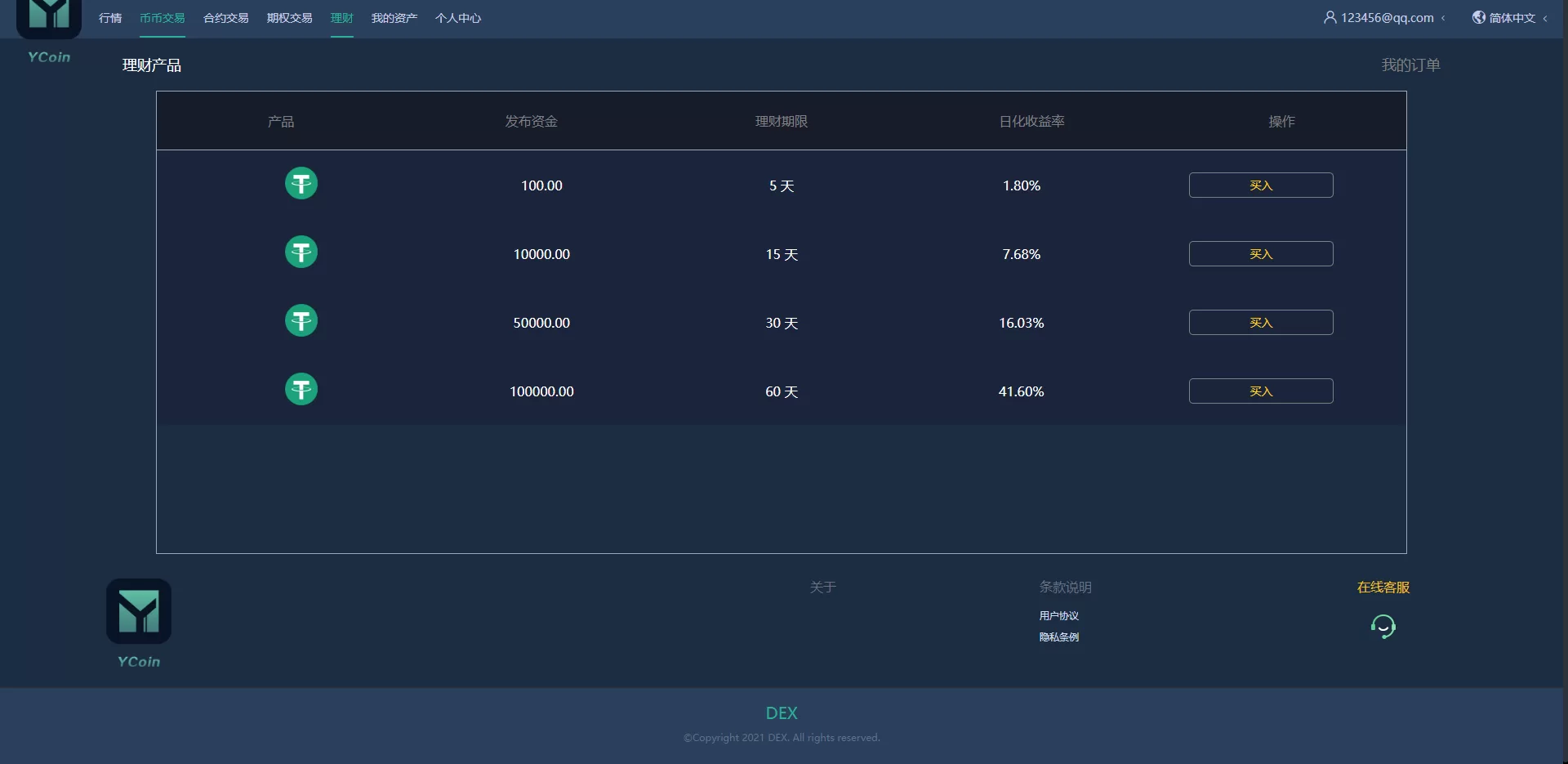
Task: Open the 用户协议 user agreement link
Action: (x=1058, y=616)
